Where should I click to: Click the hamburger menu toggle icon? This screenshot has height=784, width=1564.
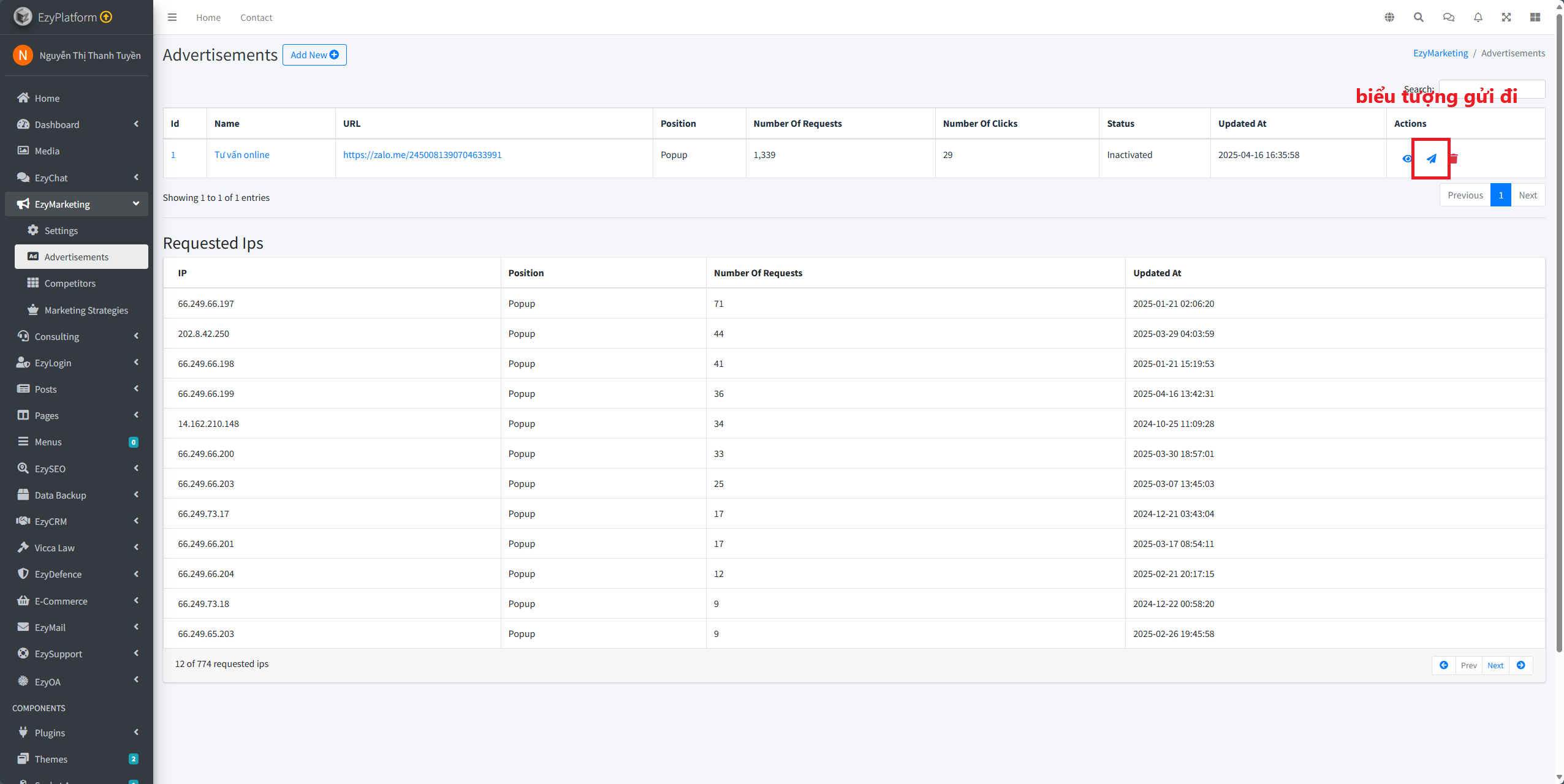pos(172,17)
